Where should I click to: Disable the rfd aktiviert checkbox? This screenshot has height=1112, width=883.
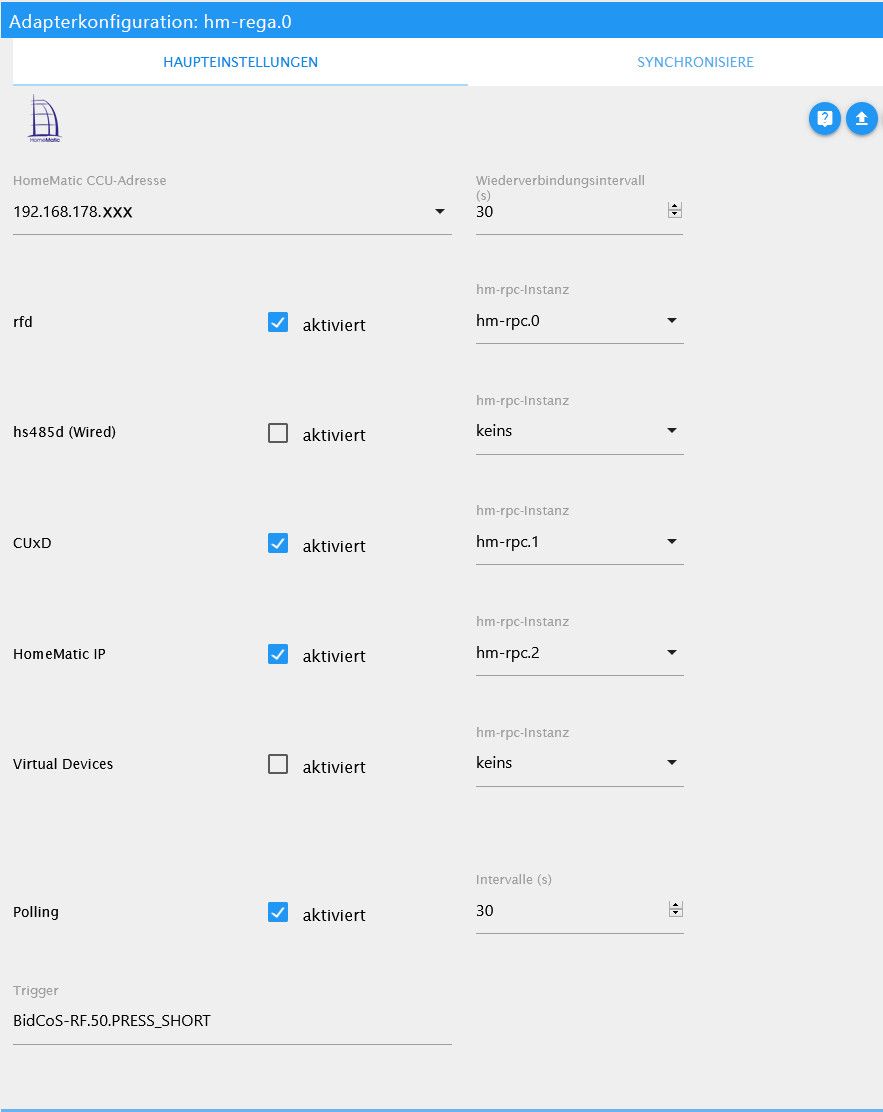[278, 322]
